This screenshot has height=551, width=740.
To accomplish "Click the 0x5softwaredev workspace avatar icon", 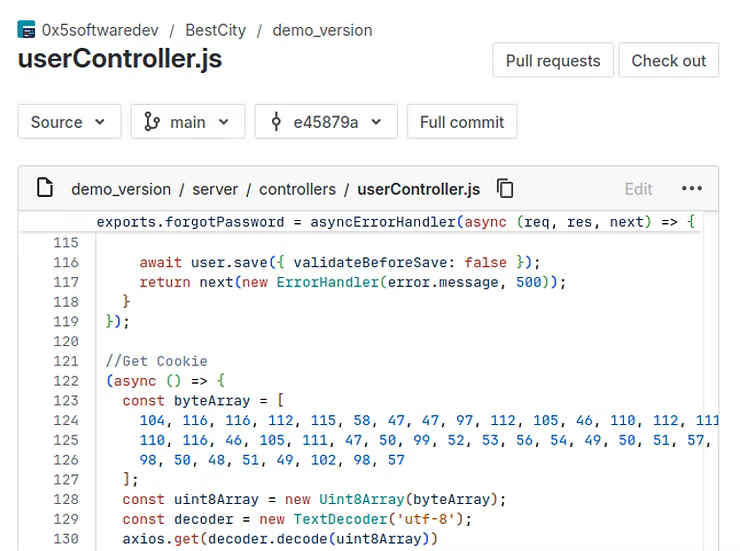I will 26,30.
